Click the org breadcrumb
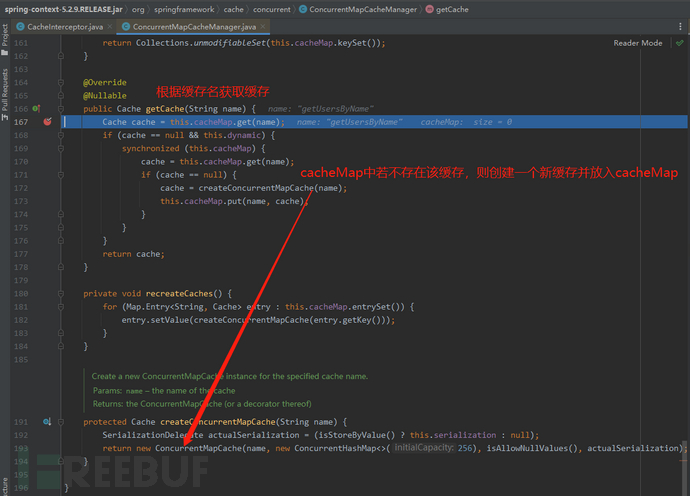 (x=138, y=9)
